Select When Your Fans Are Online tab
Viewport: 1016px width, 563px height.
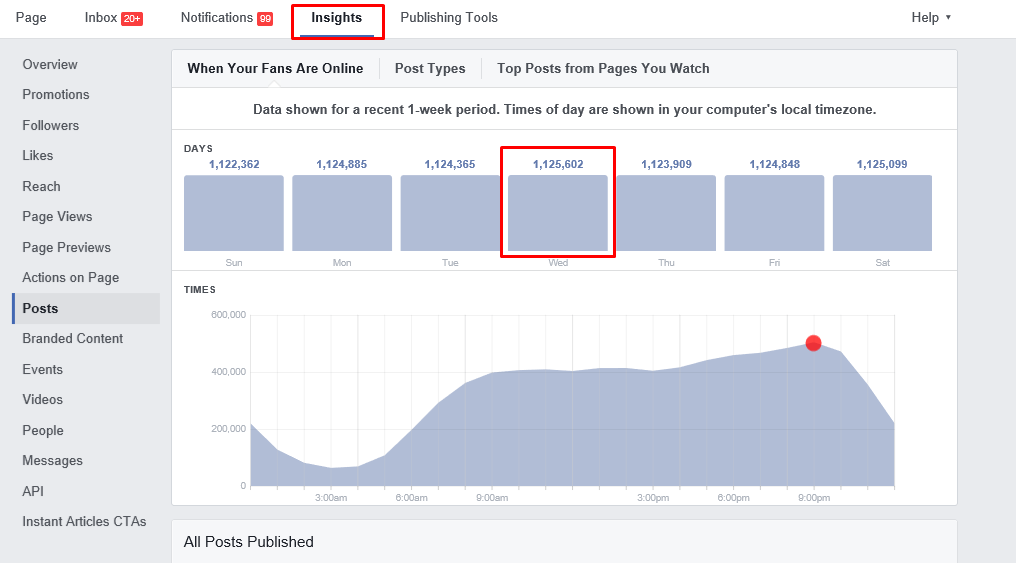tap(274, 69)
